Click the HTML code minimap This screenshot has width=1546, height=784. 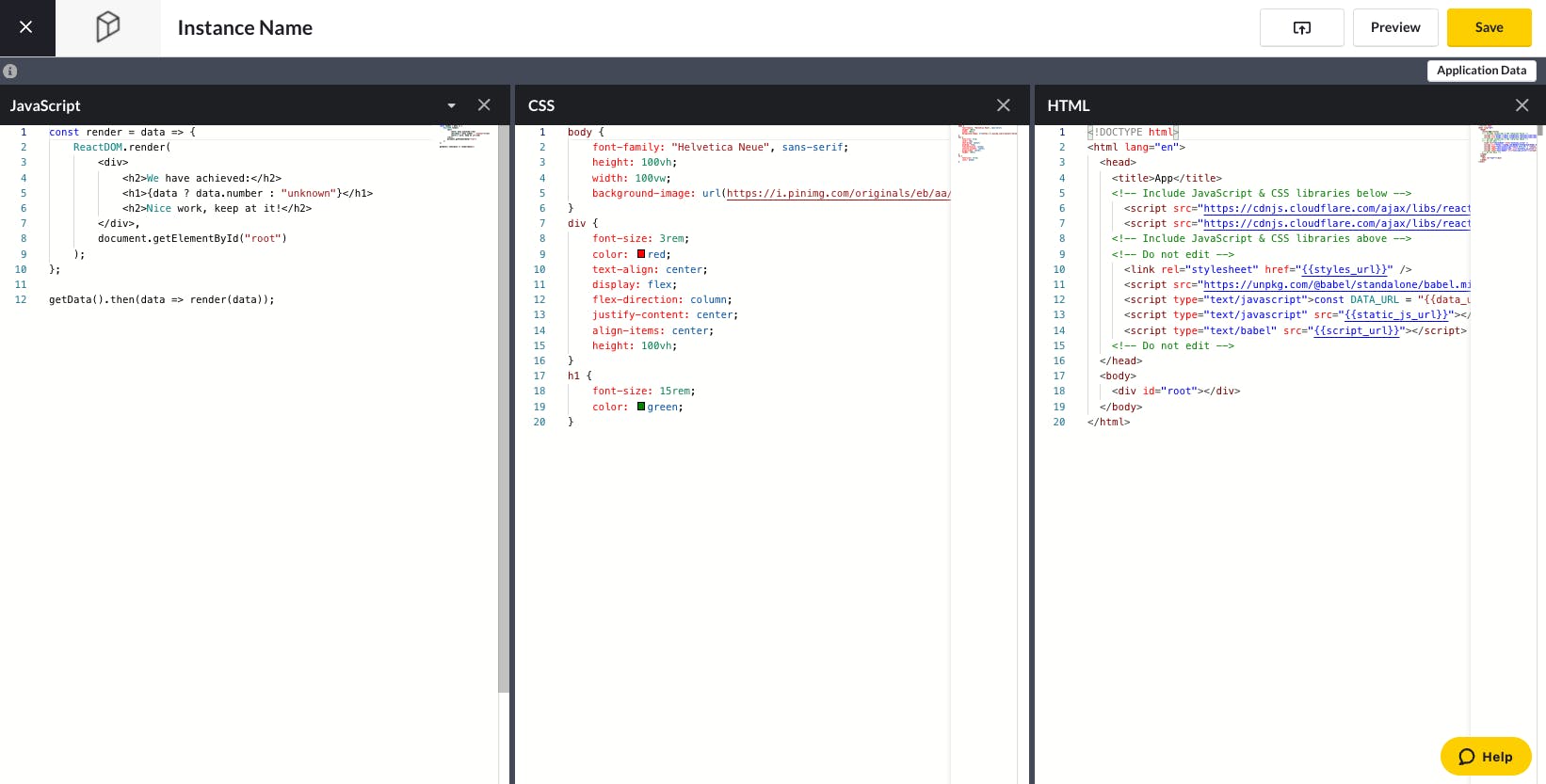click(x=1507, y=143)
